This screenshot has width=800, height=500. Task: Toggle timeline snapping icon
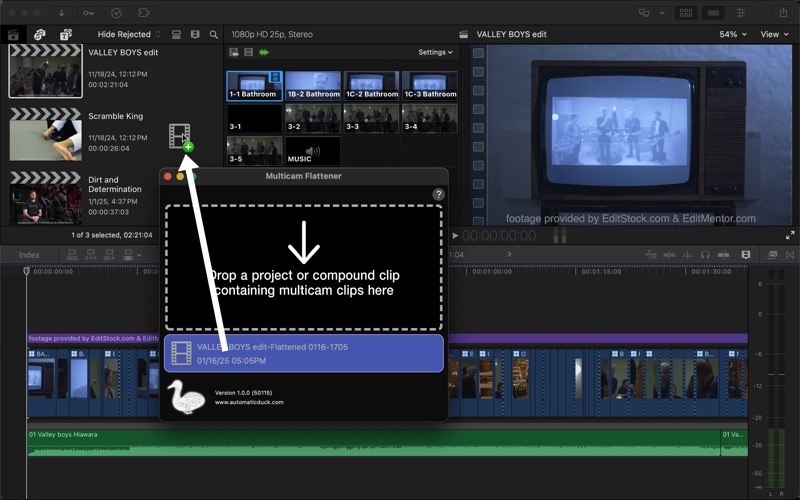pos(723,255)
